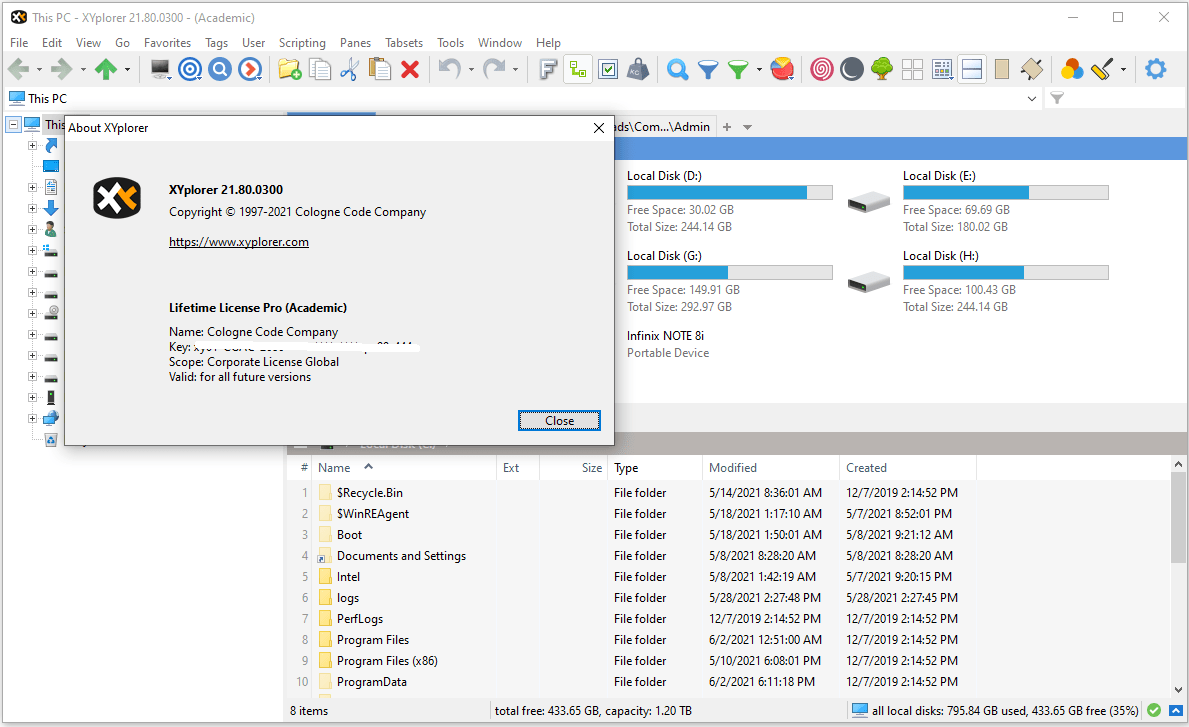This screenshot has width=1189, height=727.
Task: Sort list by Modified column header
Action: point(770,468)
